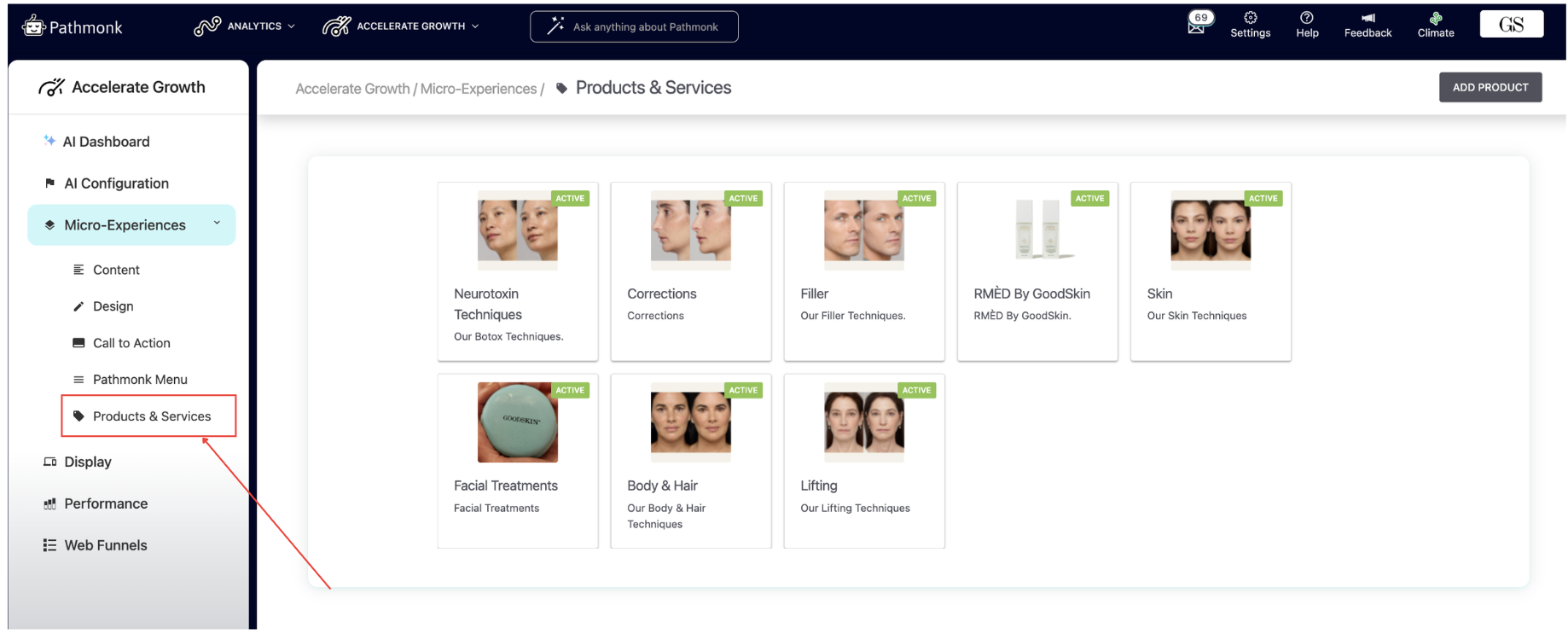Open Display section in sidebar
This screenshot has width=1568, height=640.
(88, 462)
